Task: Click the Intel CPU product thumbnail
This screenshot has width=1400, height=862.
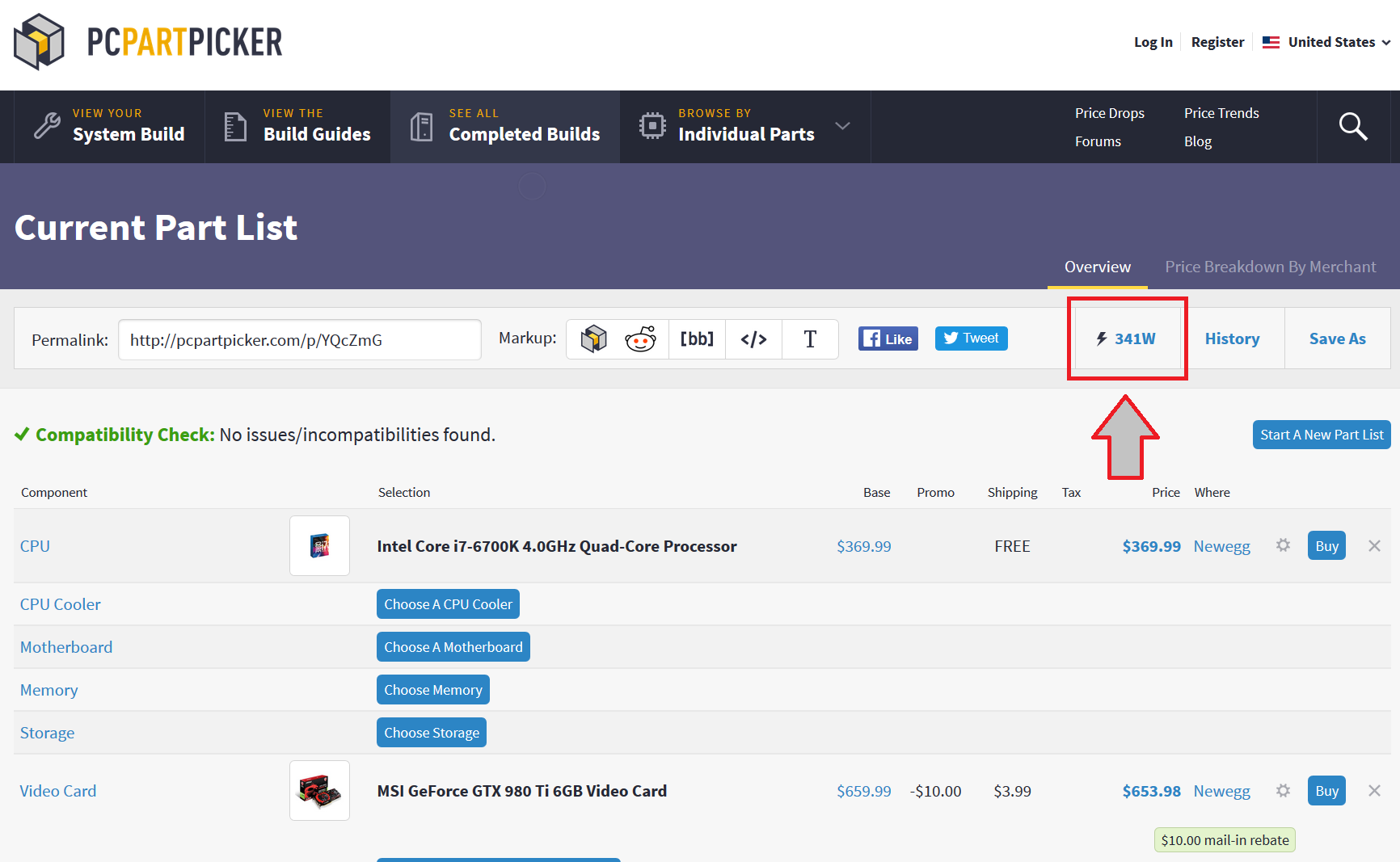Action: pyautogui.click(x=320, y=546)
